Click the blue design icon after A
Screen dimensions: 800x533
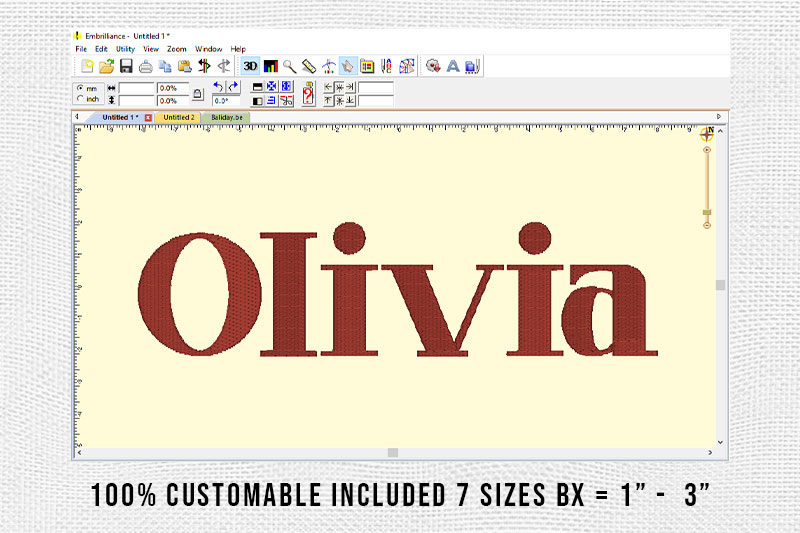pyautogui.click(x=472, y=66)
